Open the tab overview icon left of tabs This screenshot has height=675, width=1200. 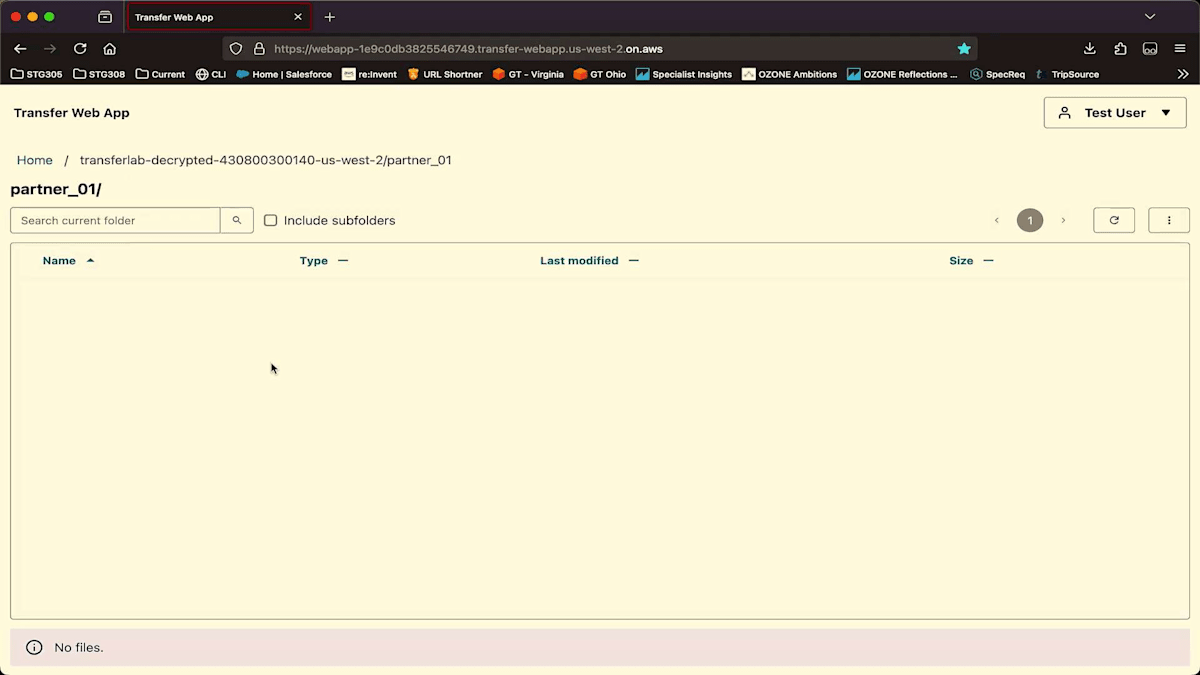coord(105,17)
